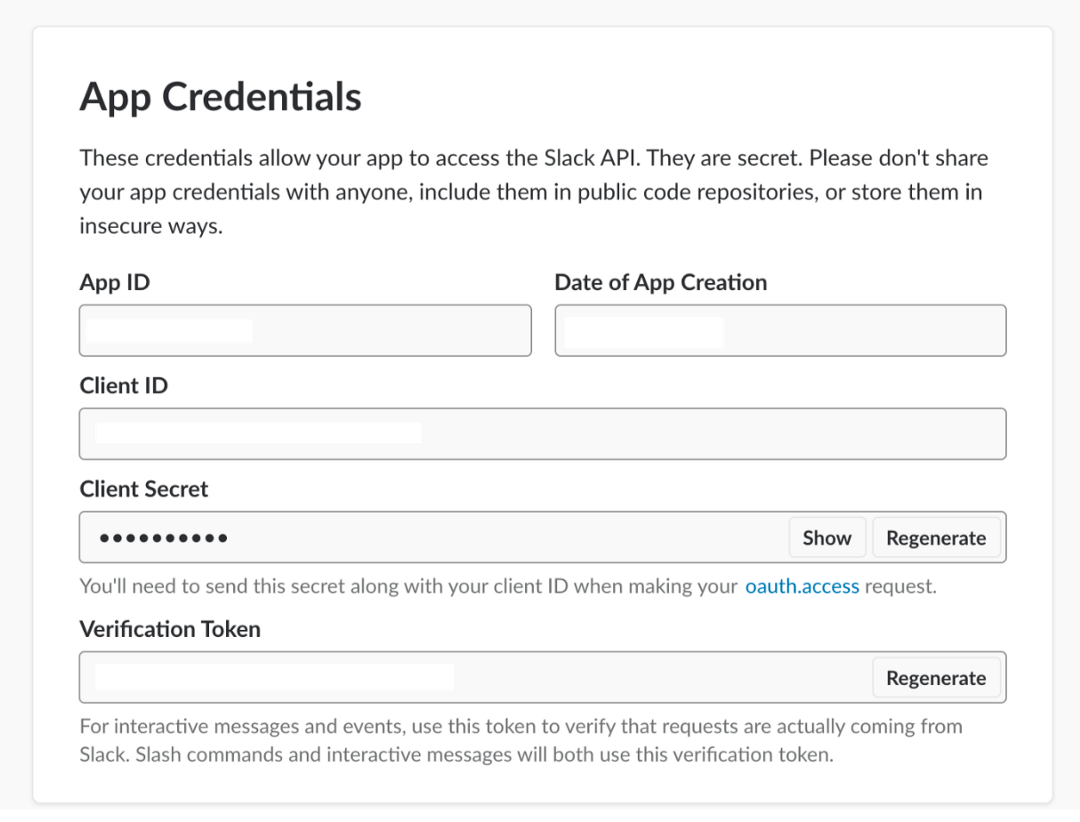Click the helper text below Verification Token
This screenshot has width=1080, height=822.
pos(520,740)
